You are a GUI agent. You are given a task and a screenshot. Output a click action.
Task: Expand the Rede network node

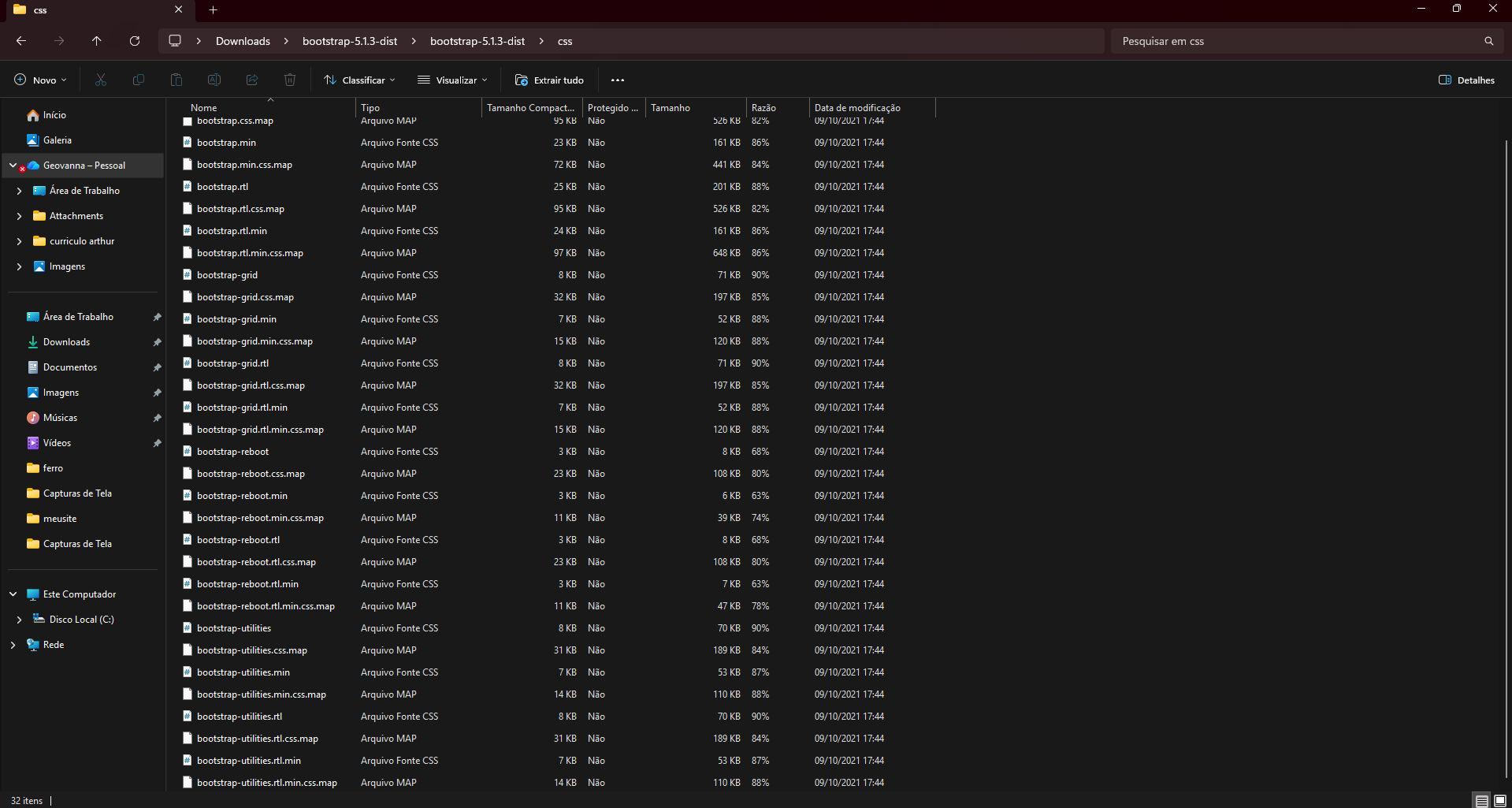pos(13,645)
